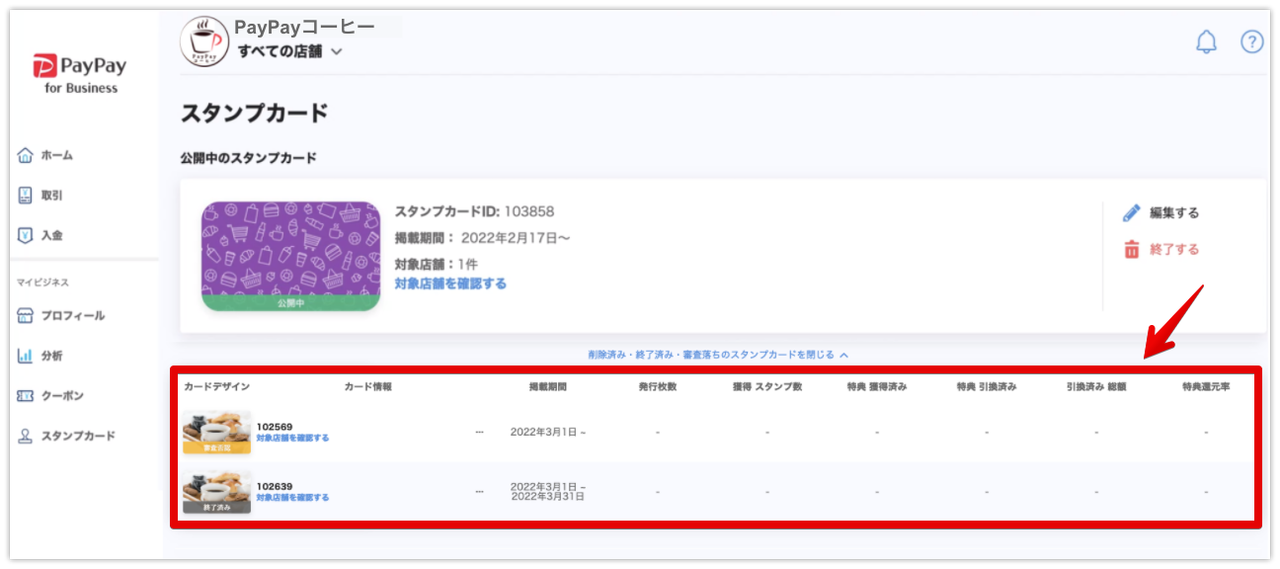Select スタンプカード in the sidebar
Image resolution: width=1280 pixels, height=569 pixels.
click(78, 436)
